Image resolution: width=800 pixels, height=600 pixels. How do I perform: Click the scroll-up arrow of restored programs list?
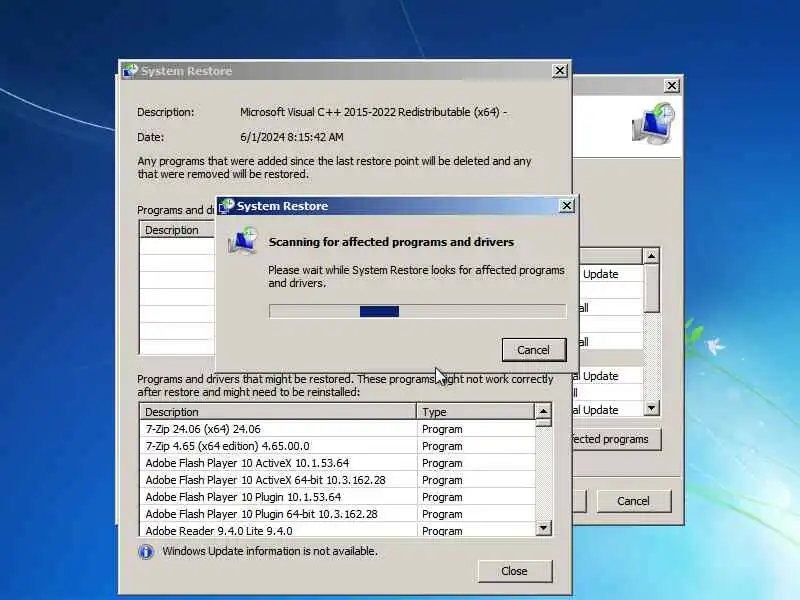click(543, 411)
